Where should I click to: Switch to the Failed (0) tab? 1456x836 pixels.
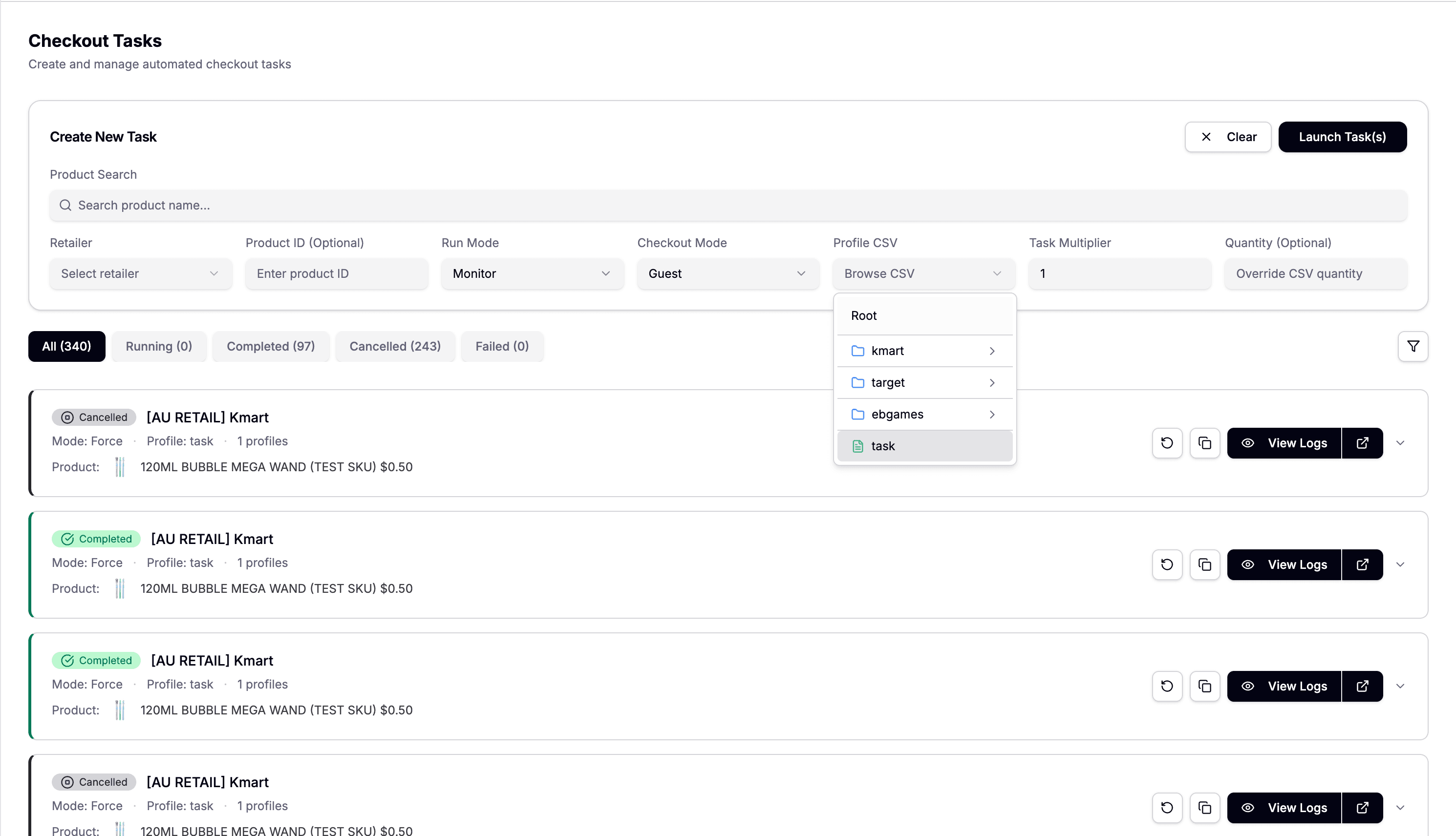[502, 346]
